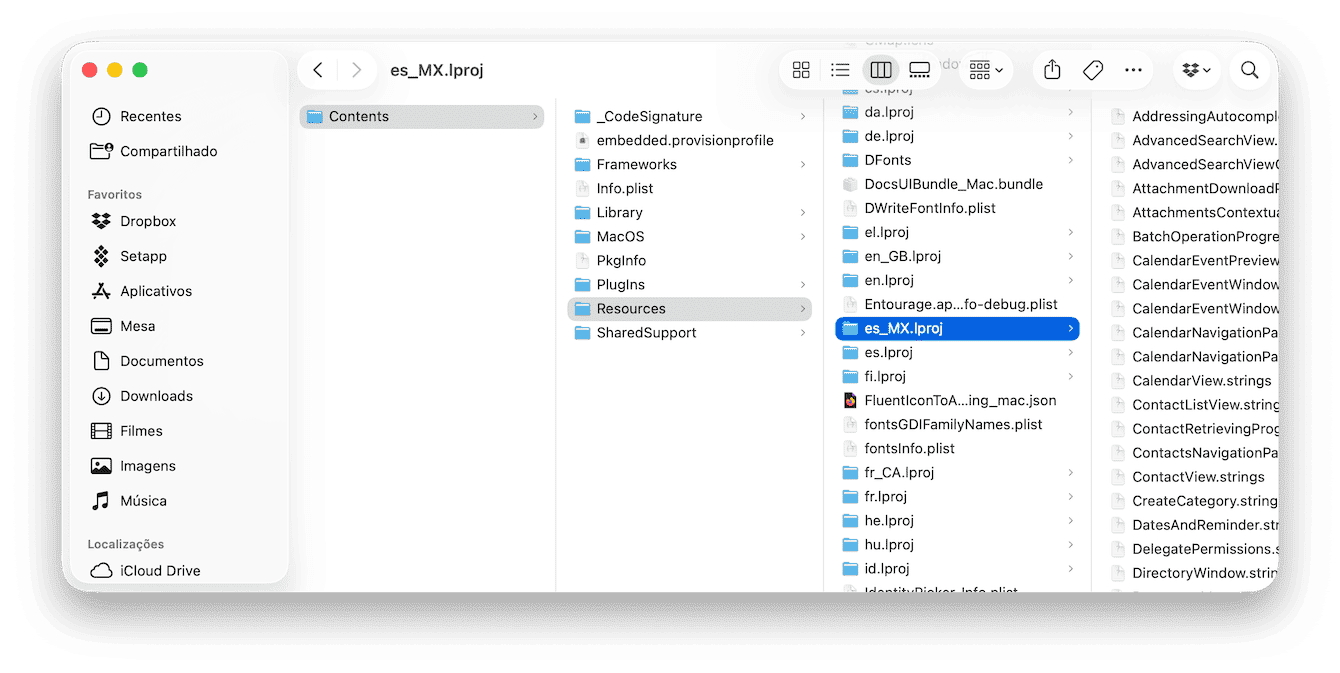Open the Dropbox toolbar dropdown
The width and height of the screenshot is (1340, 673).
coord(1197,70)
